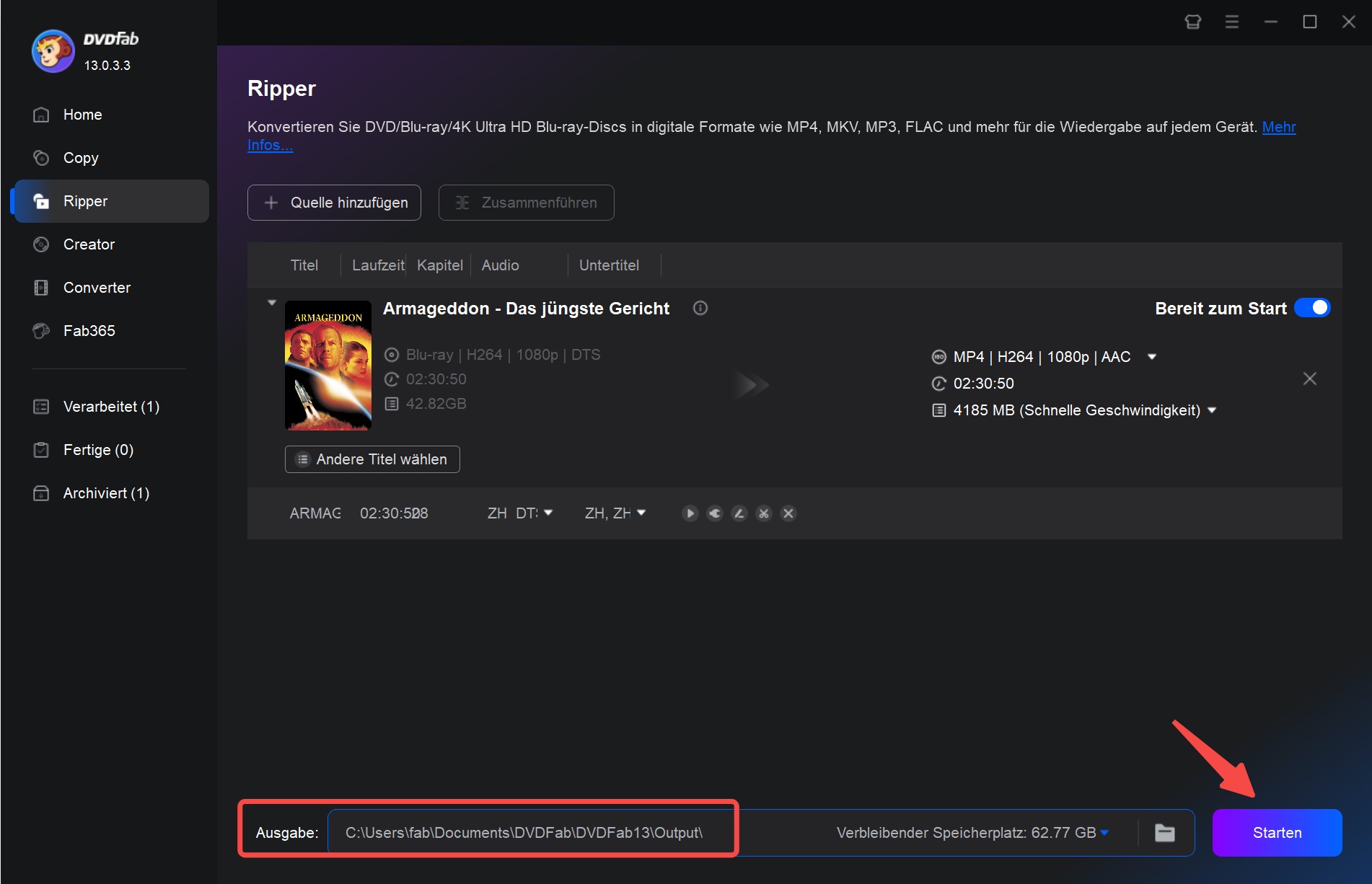Click Quelle hinzufügen button
This screenshot has width=1372, height=884.
[x=334, y=203]
